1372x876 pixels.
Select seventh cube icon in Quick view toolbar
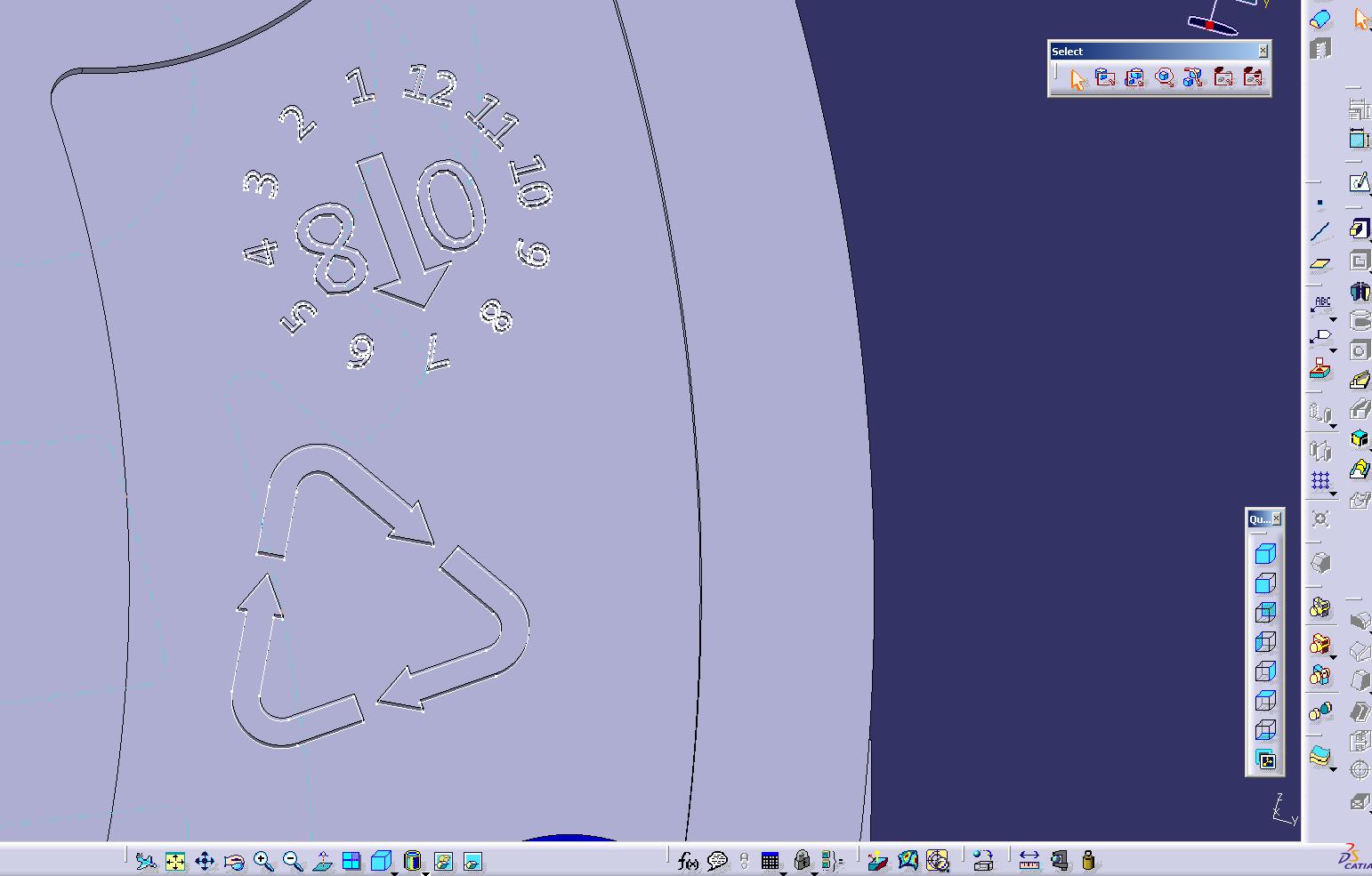pos(1265,731)
